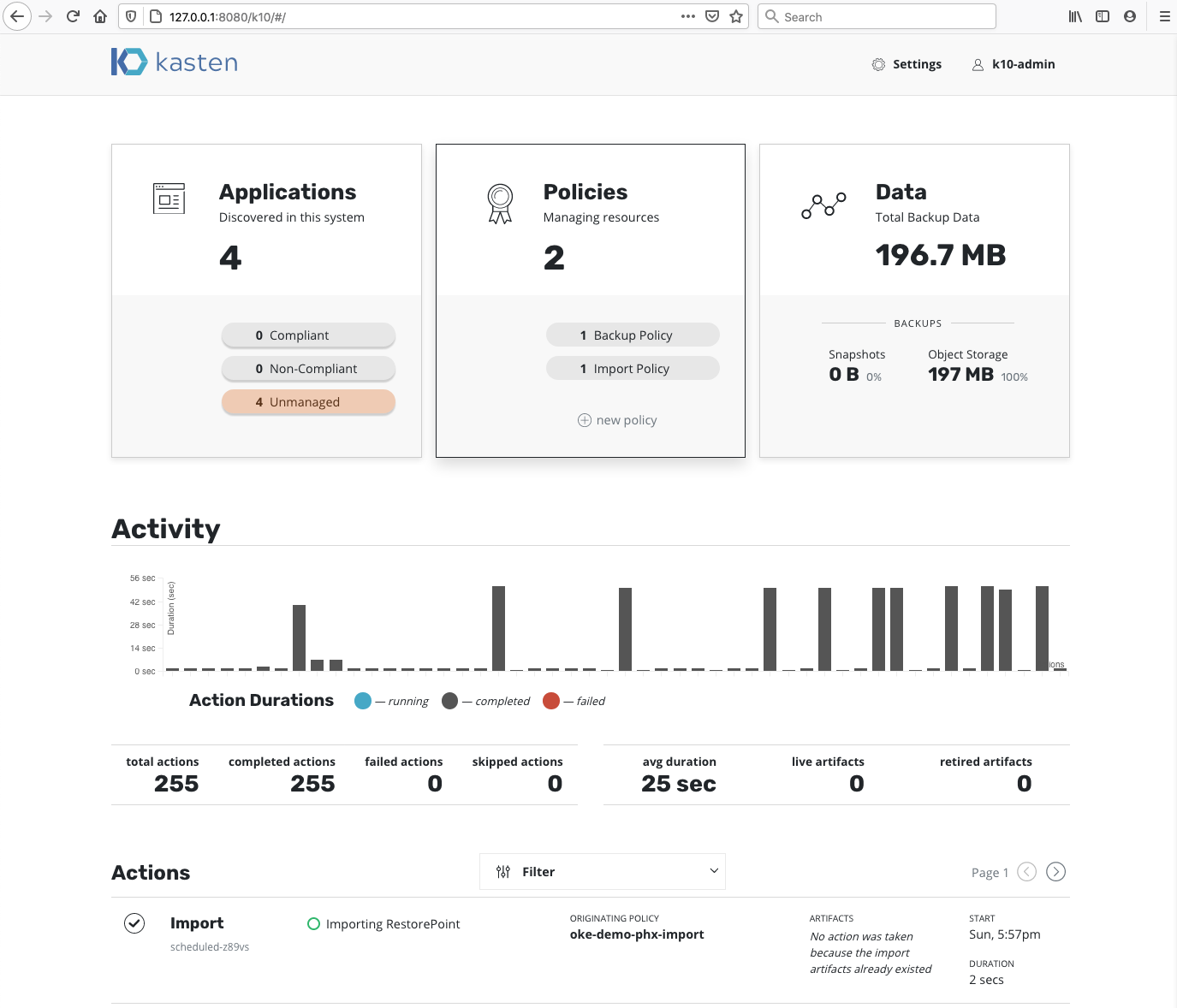Click the Data card network graph icon

pyautogui.click(x=823, y=205)
